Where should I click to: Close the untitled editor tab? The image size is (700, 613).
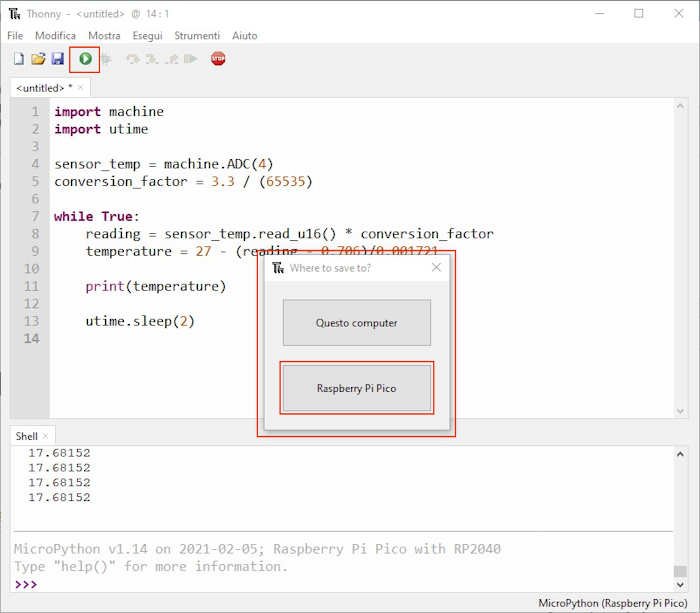pyautogui.click(x=81, y=88)
